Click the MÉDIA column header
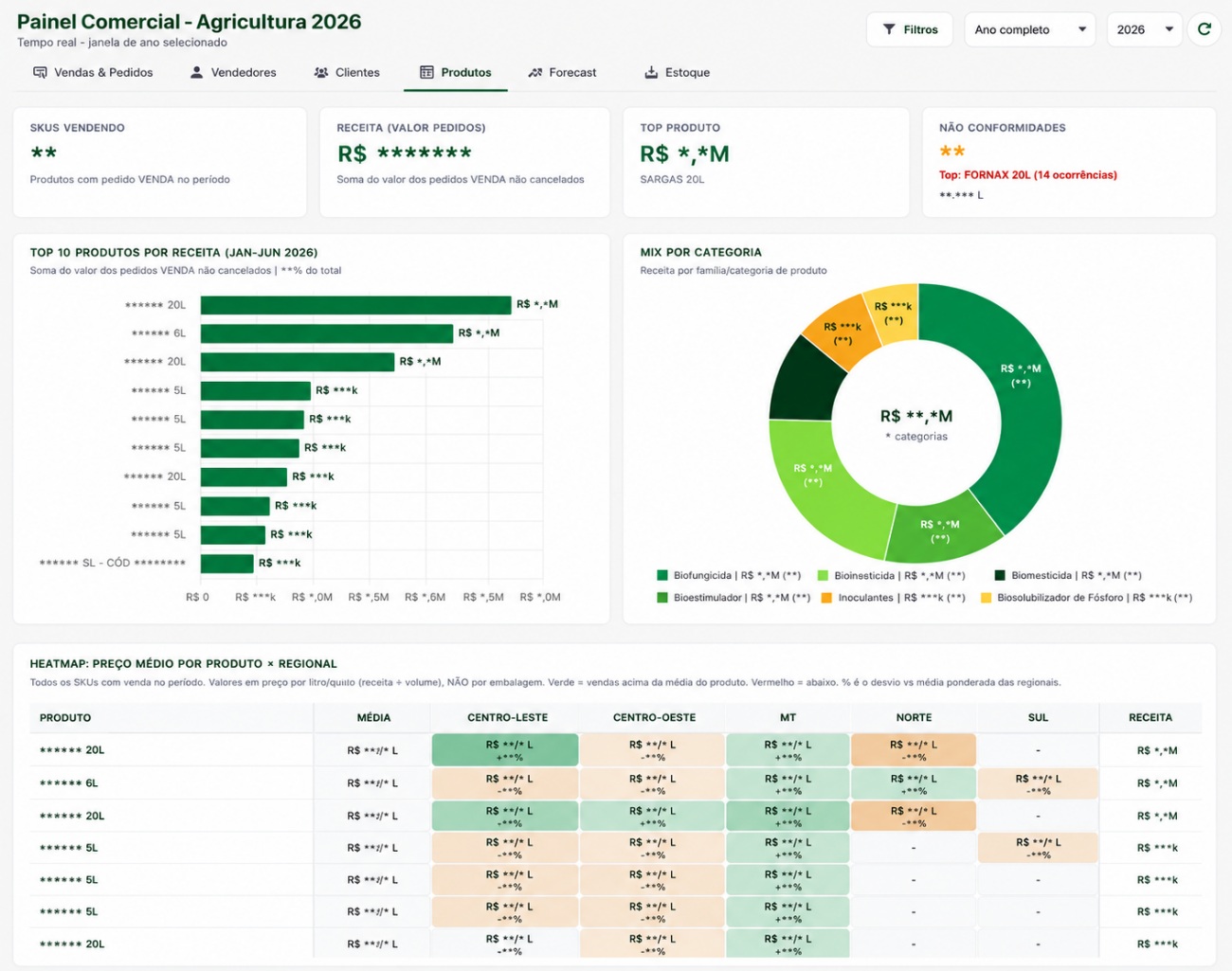The width and height of the screenshot is (1232, 971). click(373, 718)
